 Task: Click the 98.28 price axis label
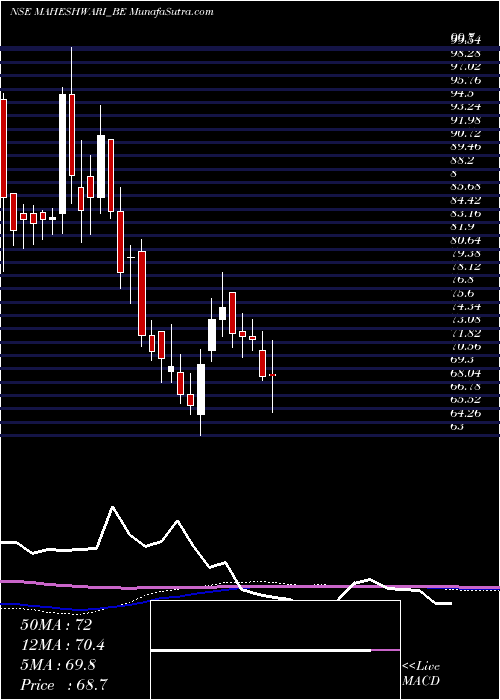coord(466,54)
